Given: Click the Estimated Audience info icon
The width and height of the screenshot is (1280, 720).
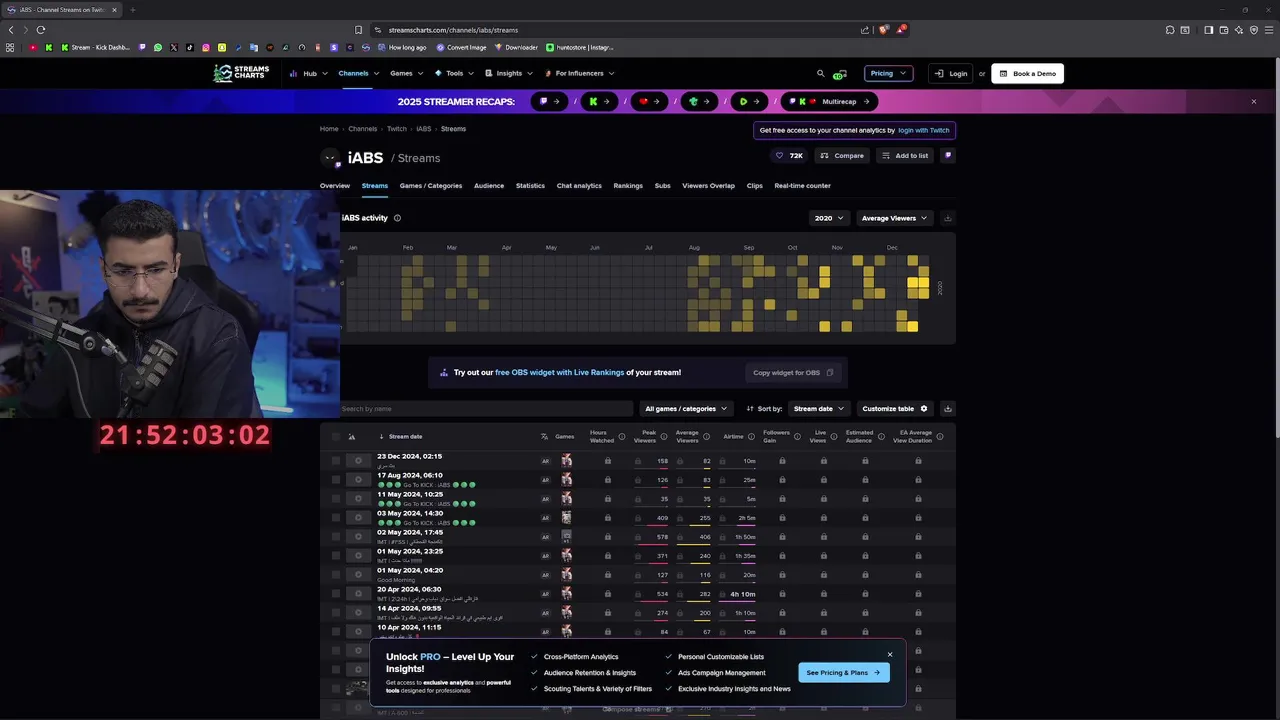Looking at the screenshot, I should pos(881,436).
